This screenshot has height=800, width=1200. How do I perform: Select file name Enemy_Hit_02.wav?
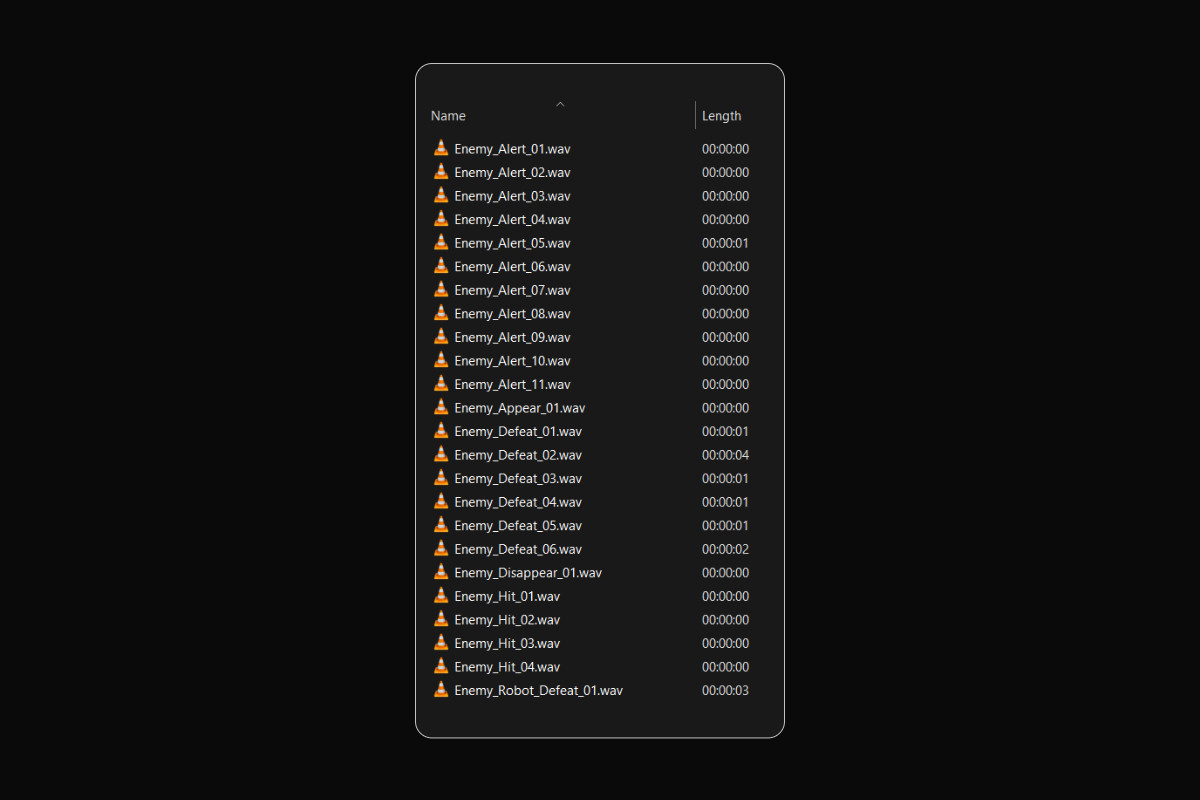coord(507,620)
